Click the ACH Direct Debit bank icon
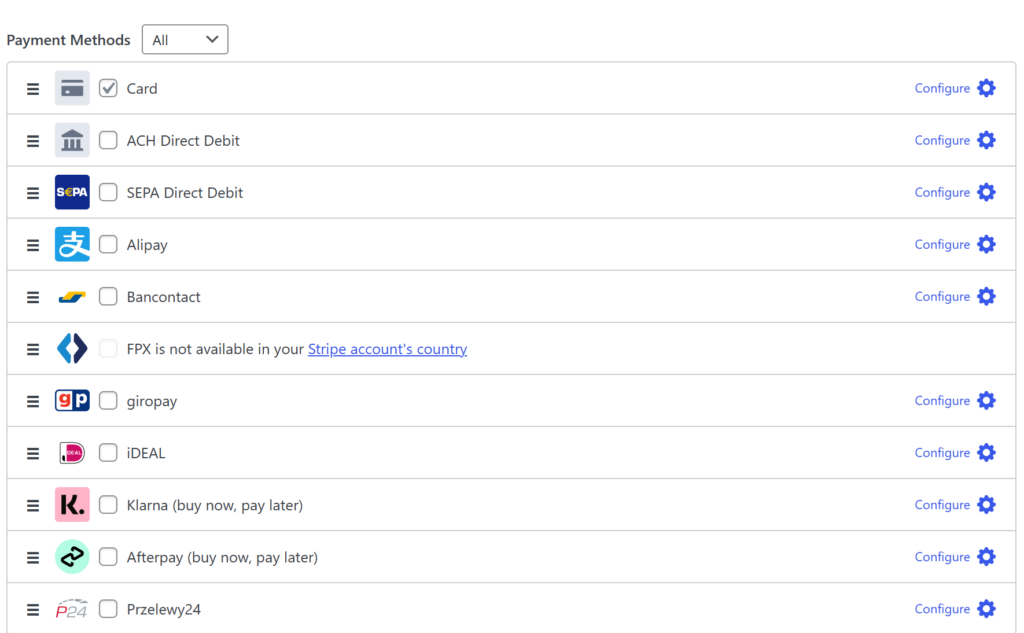 click(x=72, y=140)
